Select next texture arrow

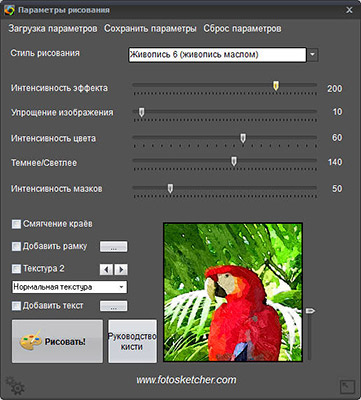point(121,269)
